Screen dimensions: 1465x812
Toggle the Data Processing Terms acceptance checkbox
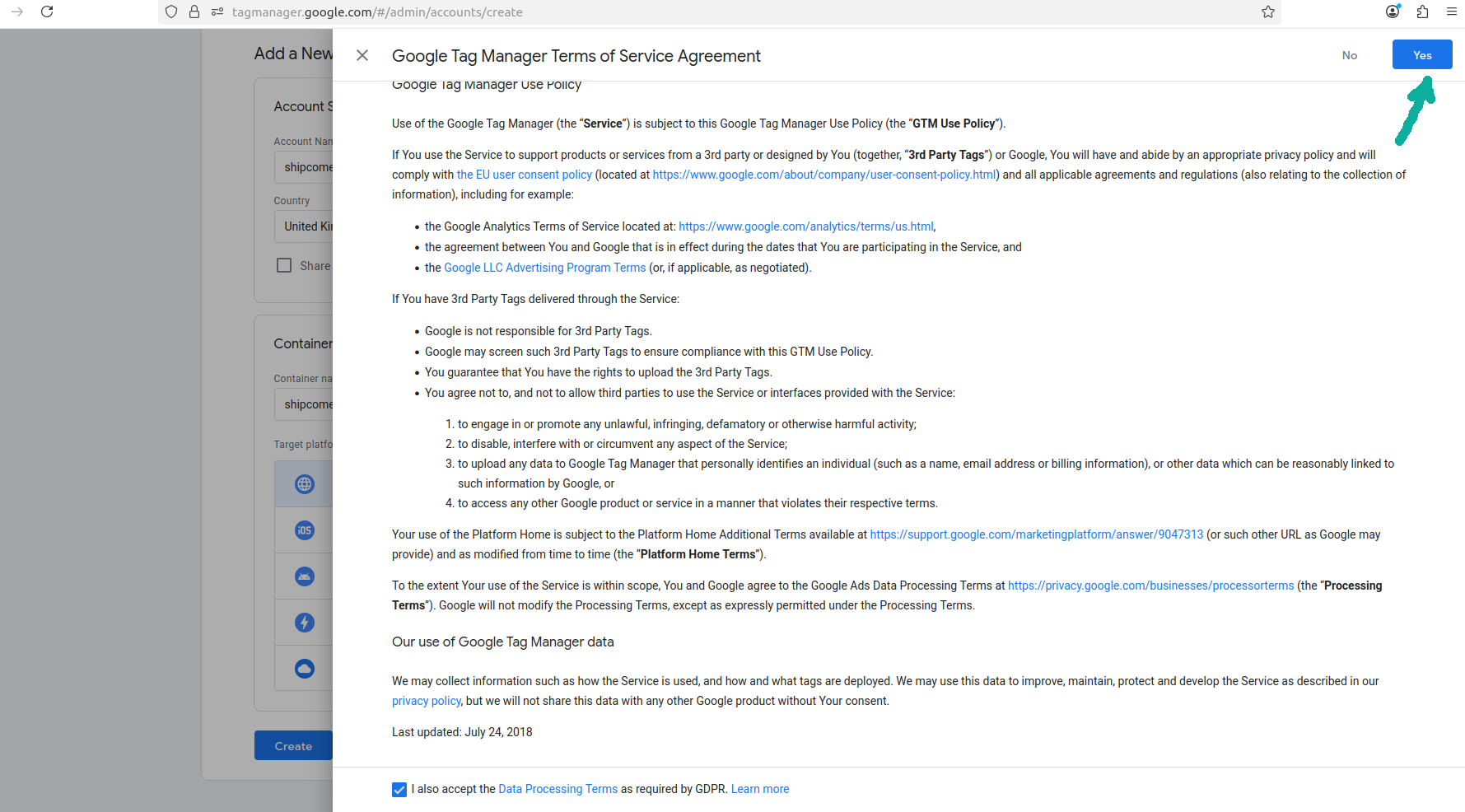tap(399, 790)
